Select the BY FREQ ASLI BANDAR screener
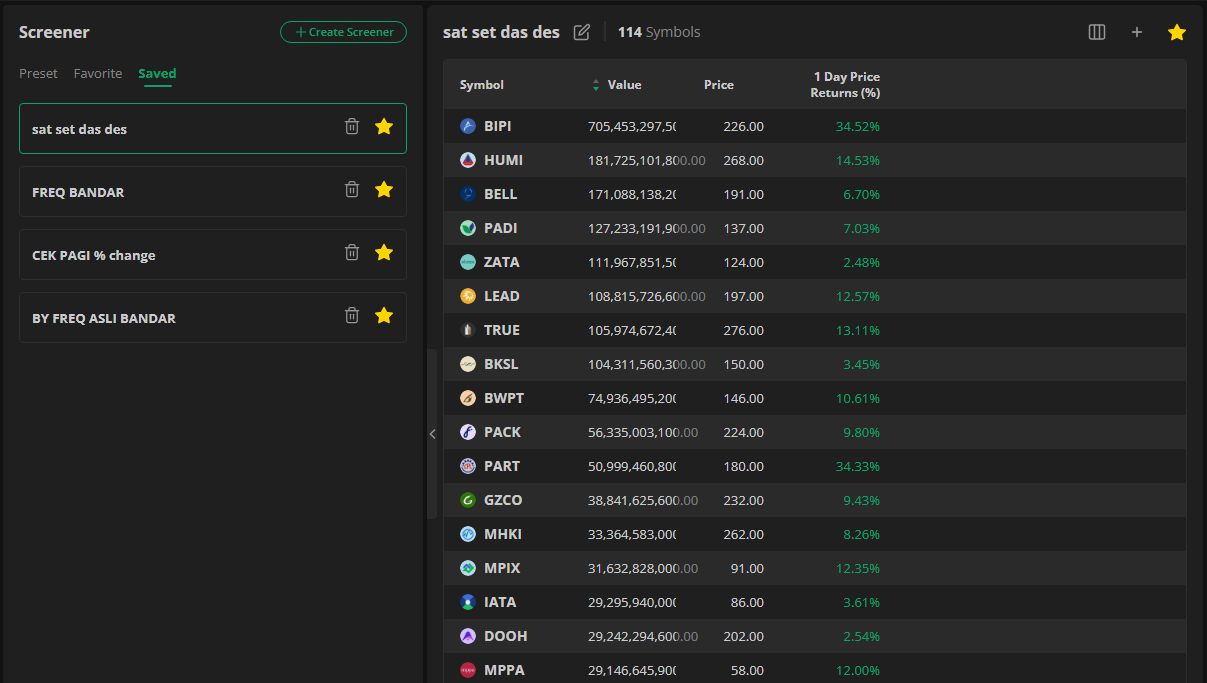Viewport: 1207px width, 683px height. (x=104, y=318)
